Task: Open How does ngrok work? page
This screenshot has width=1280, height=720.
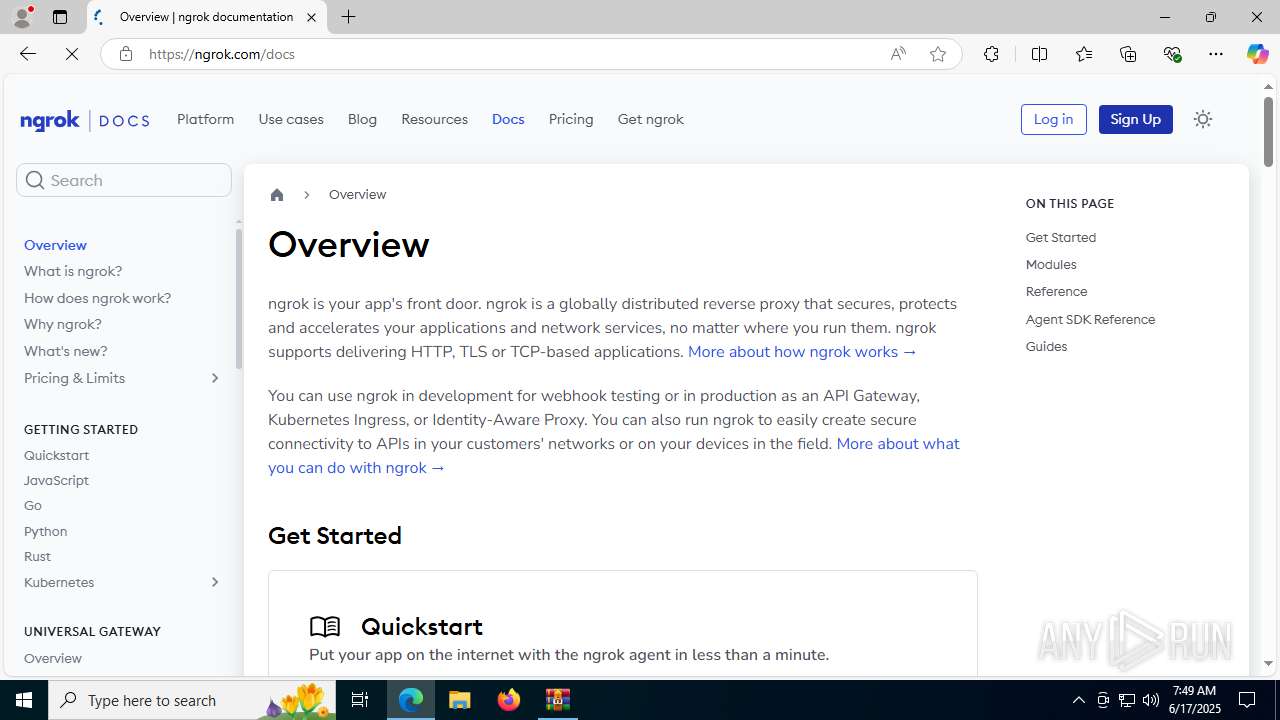Action: (97, 298)
